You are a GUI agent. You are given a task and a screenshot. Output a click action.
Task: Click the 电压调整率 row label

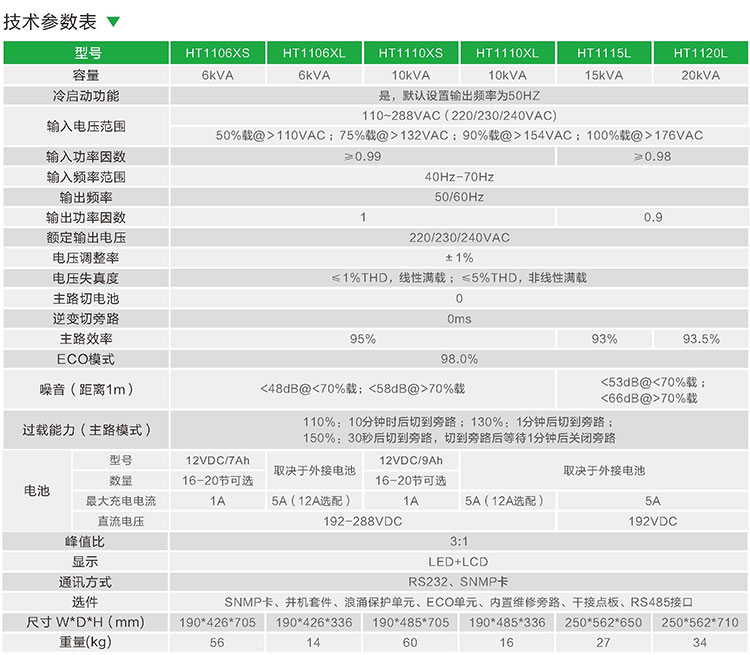[86, 258]
